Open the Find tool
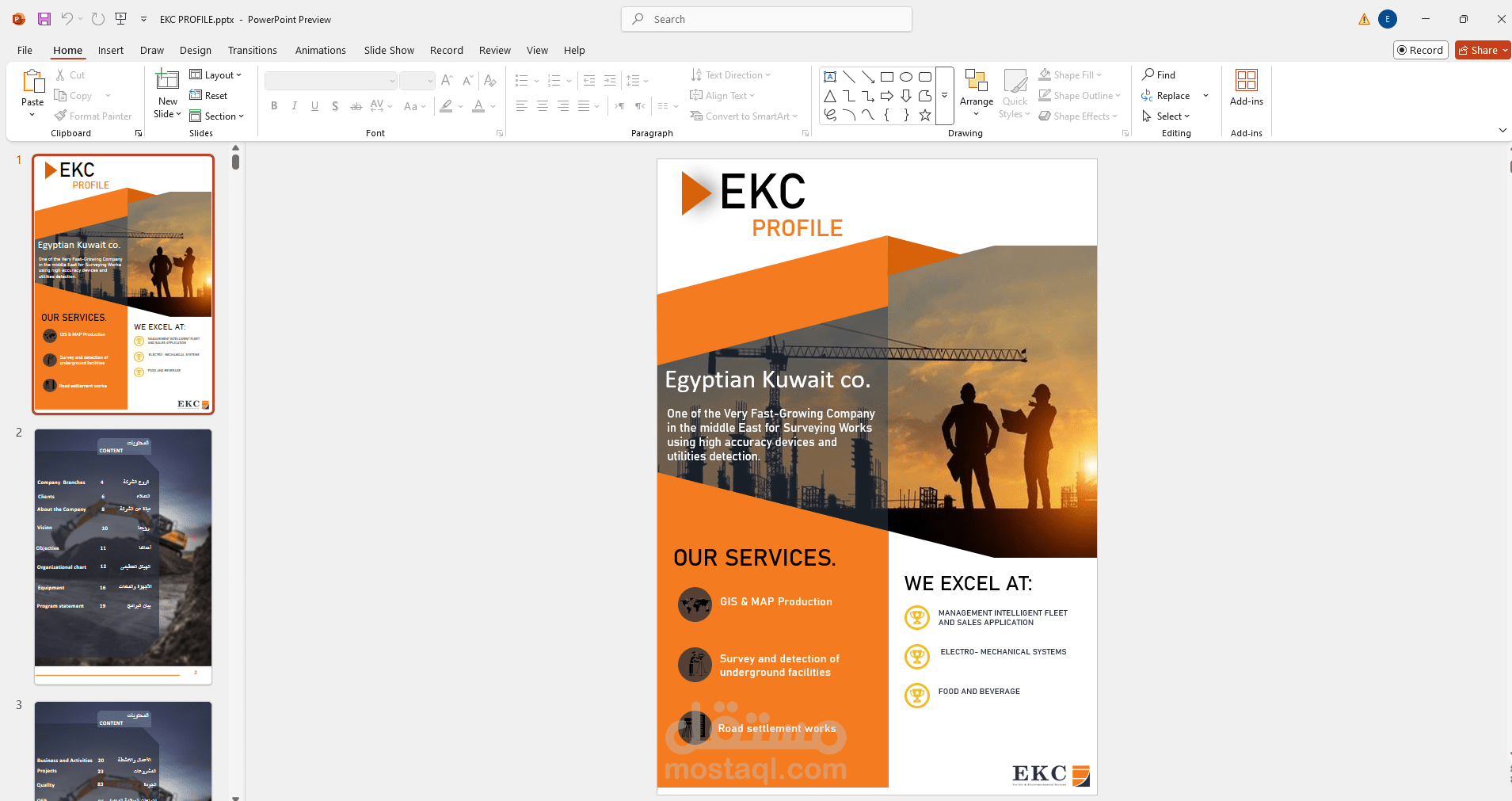The image size is (1512, 801). coord(1160,74)
